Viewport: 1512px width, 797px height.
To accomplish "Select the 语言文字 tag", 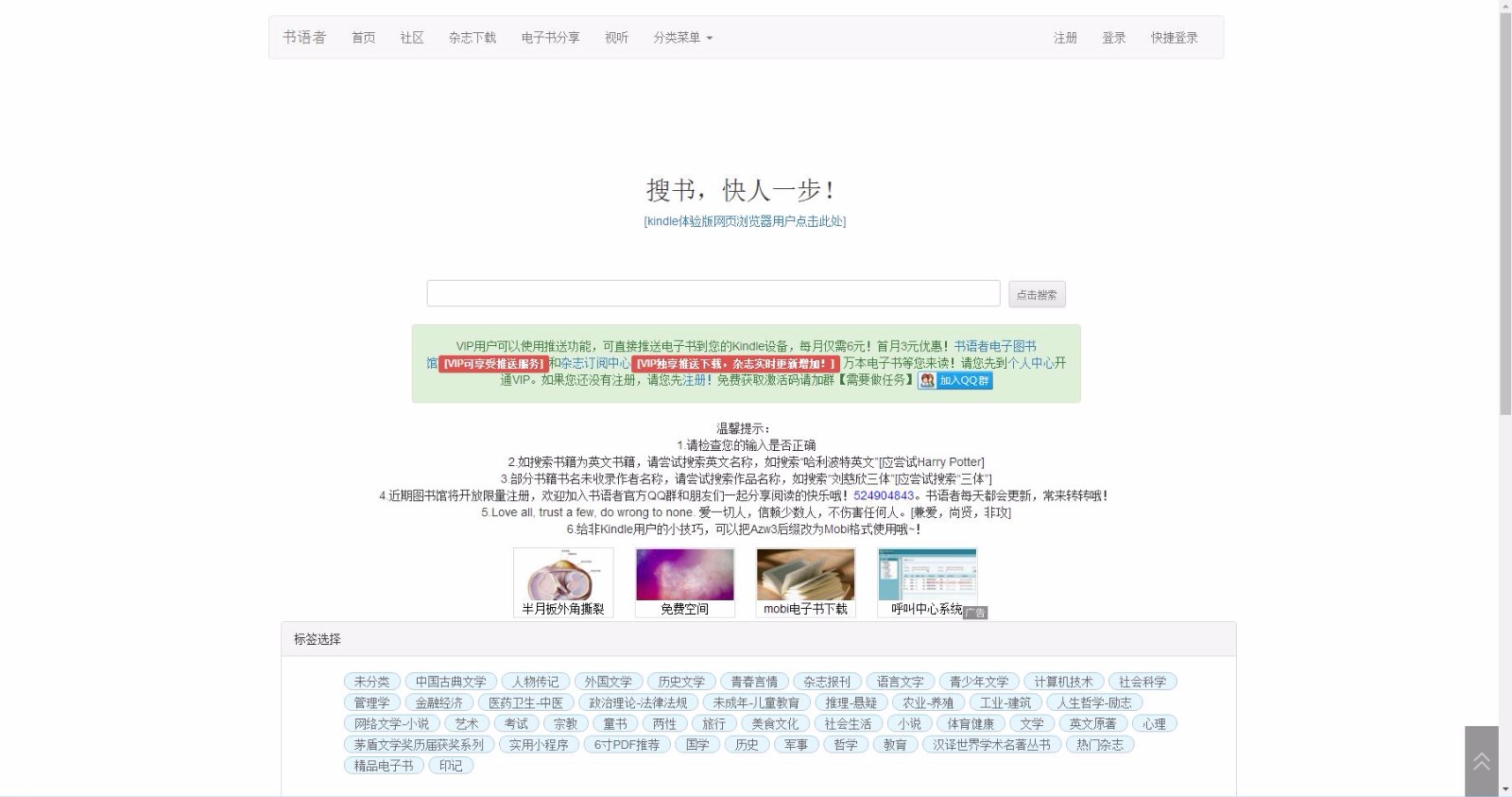I will pos(900,682).
